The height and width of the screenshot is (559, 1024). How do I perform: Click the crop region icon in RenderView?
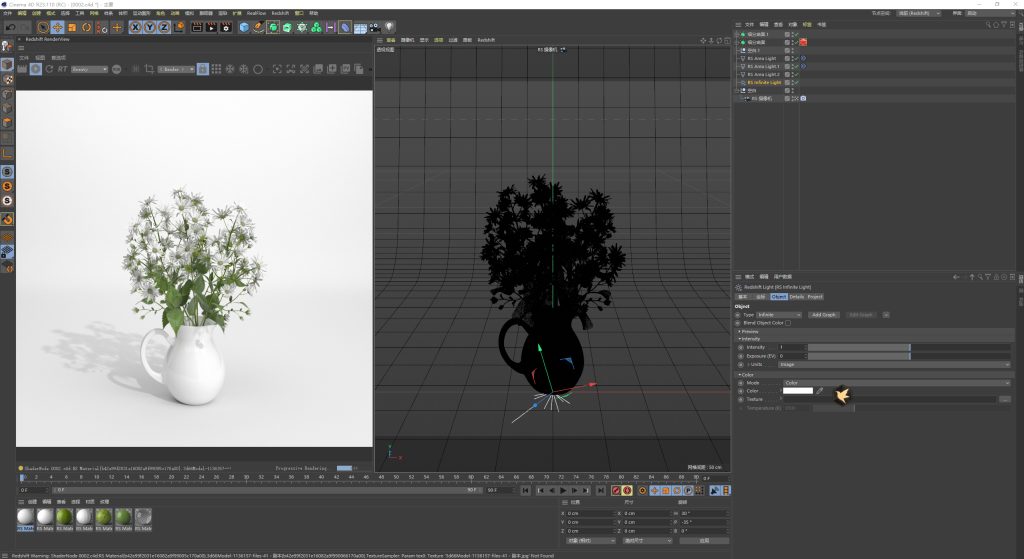coord(149,69)
